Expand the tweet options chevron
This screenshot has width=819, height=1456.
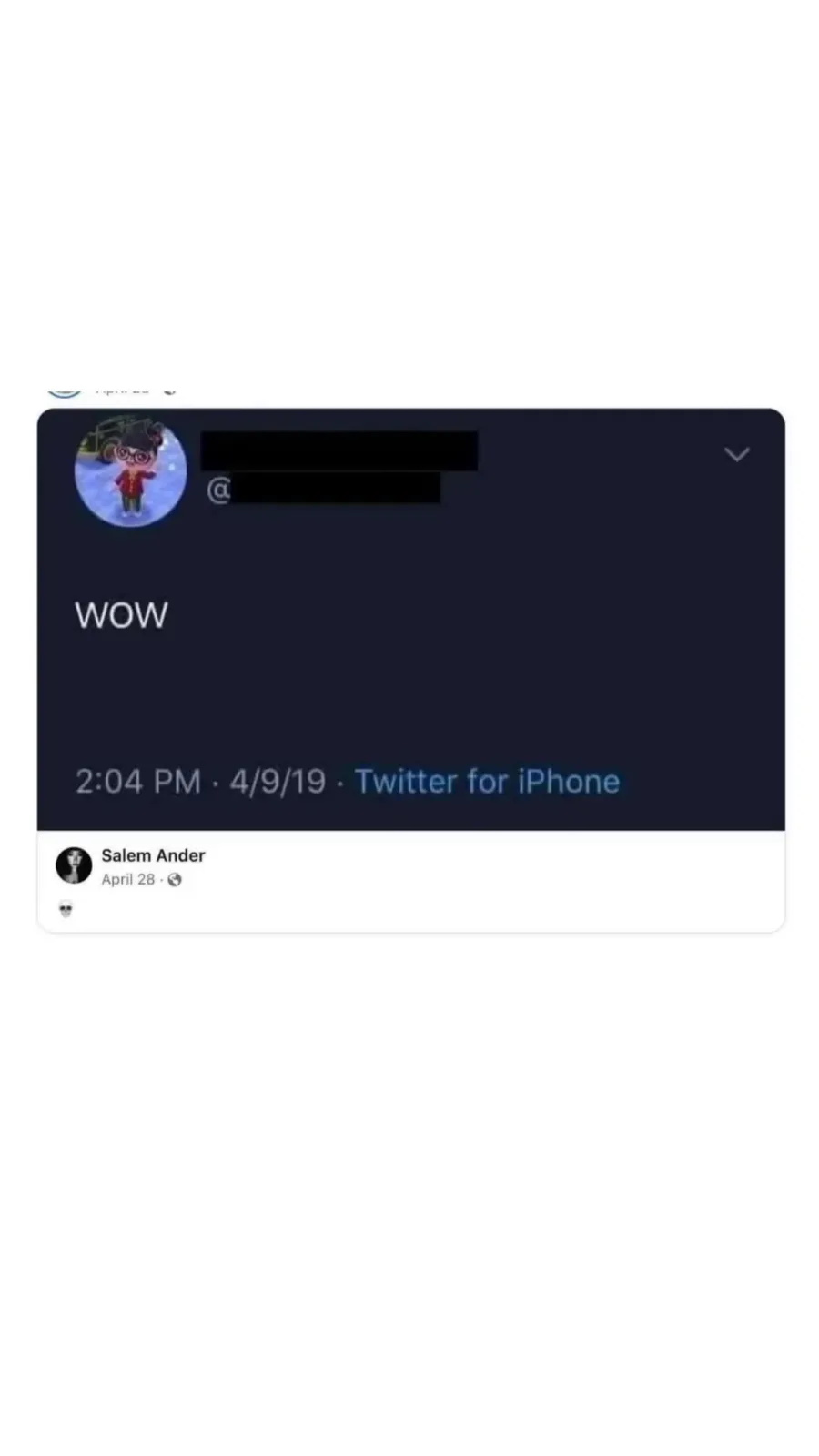tap(736, 453)
